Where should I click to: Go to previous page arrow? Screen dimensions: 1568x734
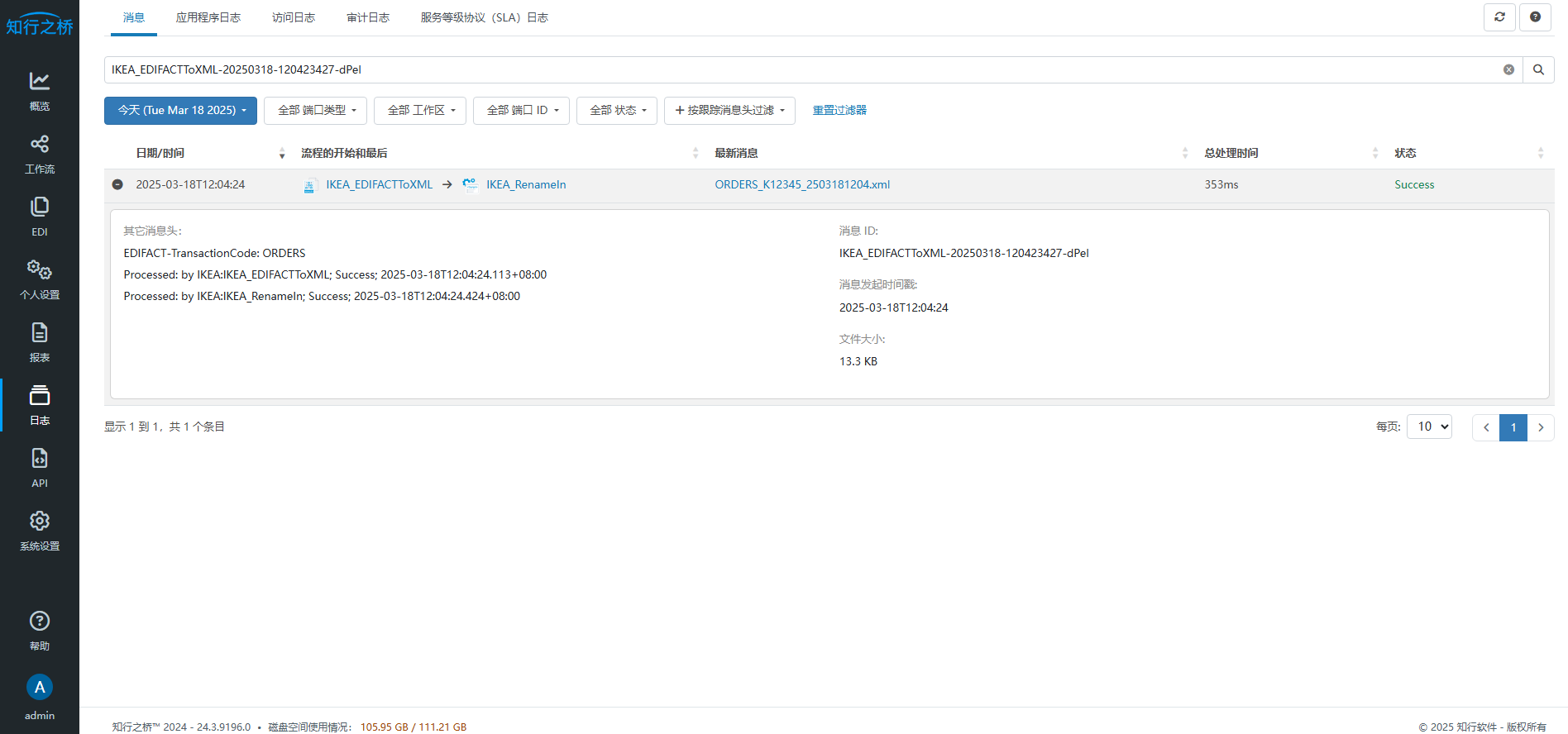click(1486, 427)
